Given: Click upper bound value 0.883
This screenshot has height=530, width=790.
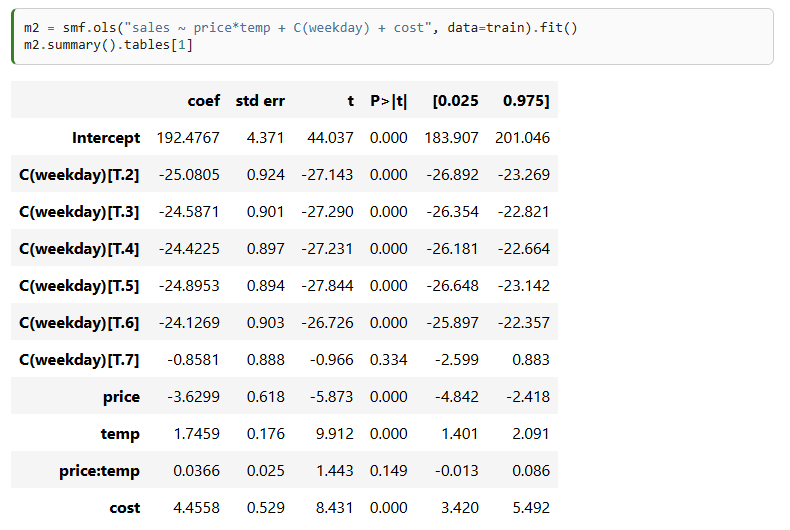Looking at the screenshot, I should (x=531, y=360).
